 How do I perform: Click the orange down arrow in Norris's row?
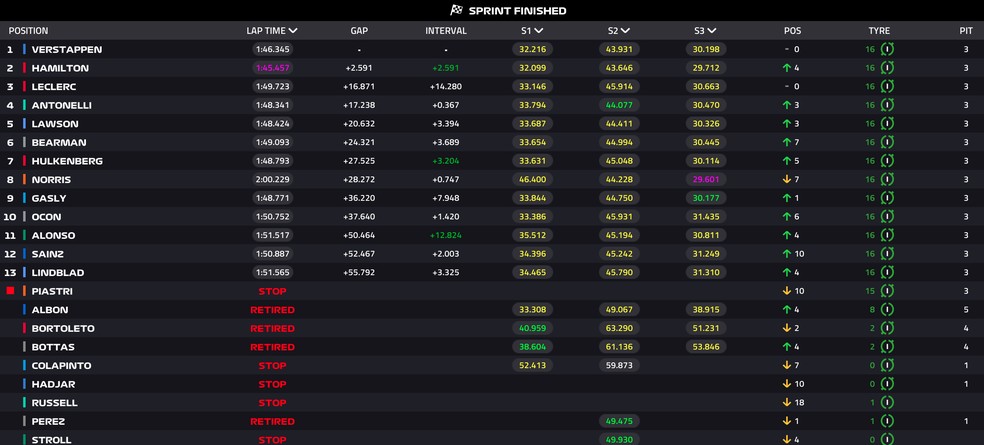tap(786, 180)
